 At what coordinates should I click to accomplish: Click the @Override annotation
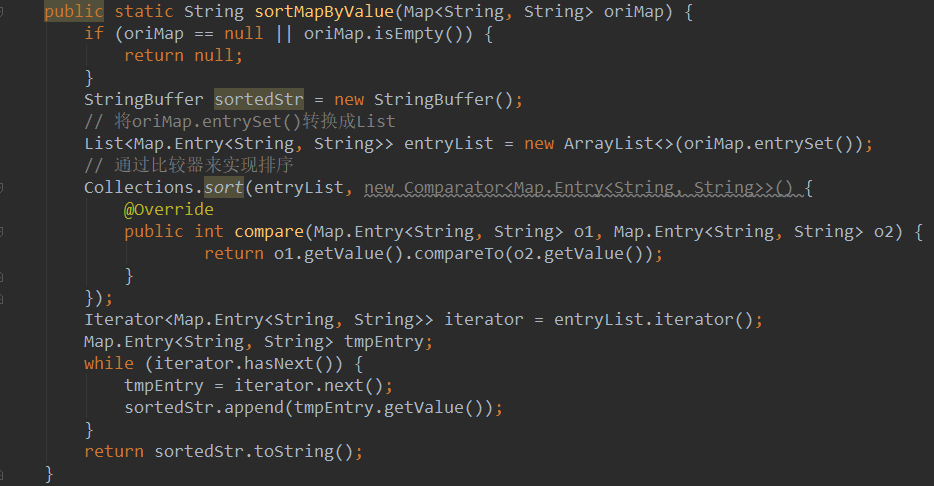point(169,209)
